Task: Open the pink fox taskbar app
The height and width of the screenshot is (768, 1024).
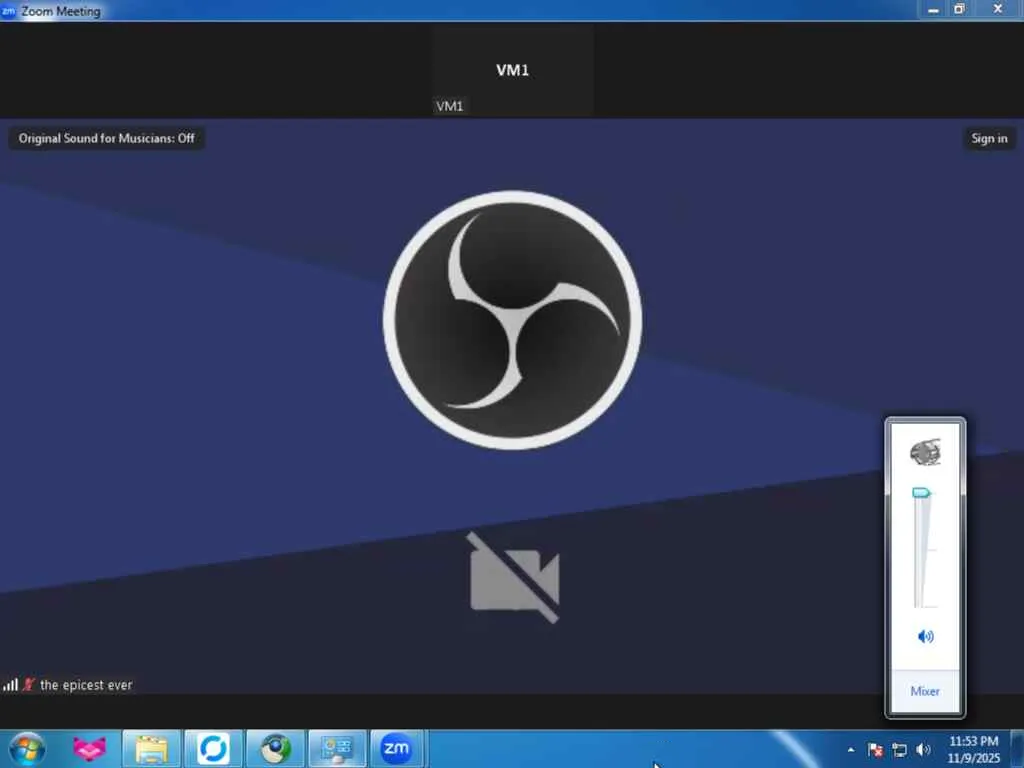Action: [x=89, y=748]
